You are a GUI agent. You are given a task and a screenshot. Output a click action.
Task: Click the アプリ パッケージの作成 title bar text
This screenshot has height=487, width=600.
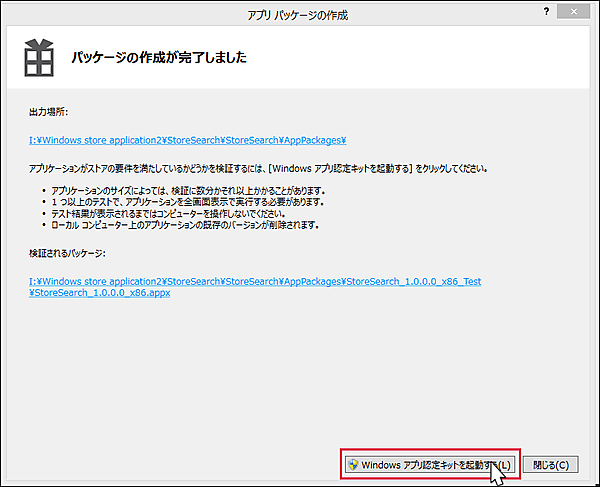coord(298,15)
